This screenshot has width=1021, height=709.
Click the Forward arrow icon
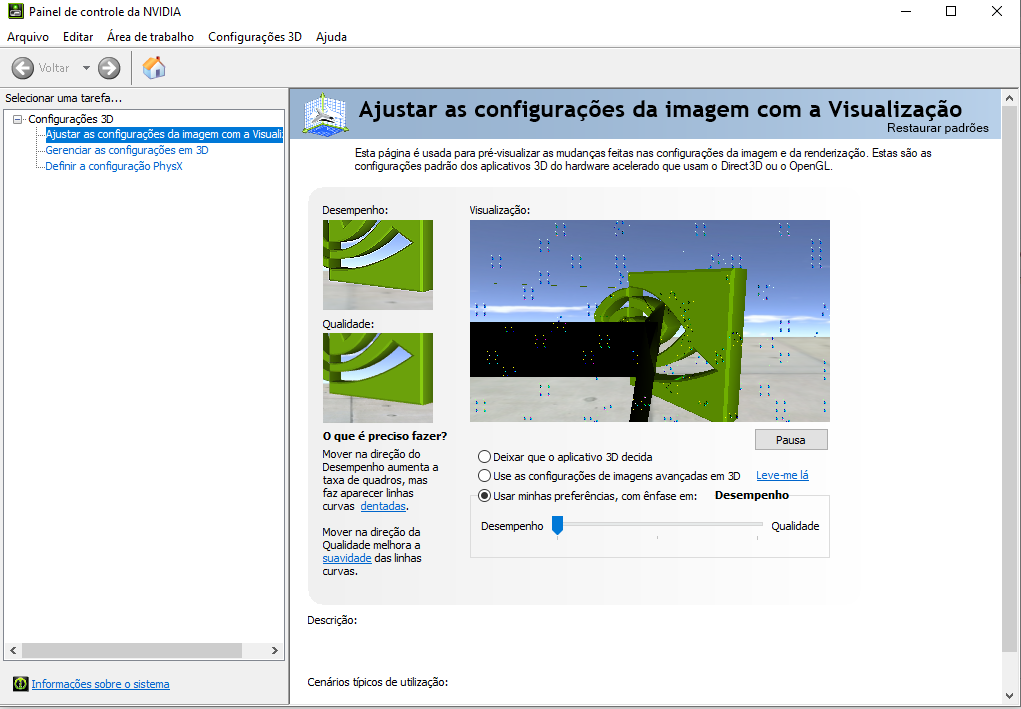pyautogui.click(x=109, y=68)
